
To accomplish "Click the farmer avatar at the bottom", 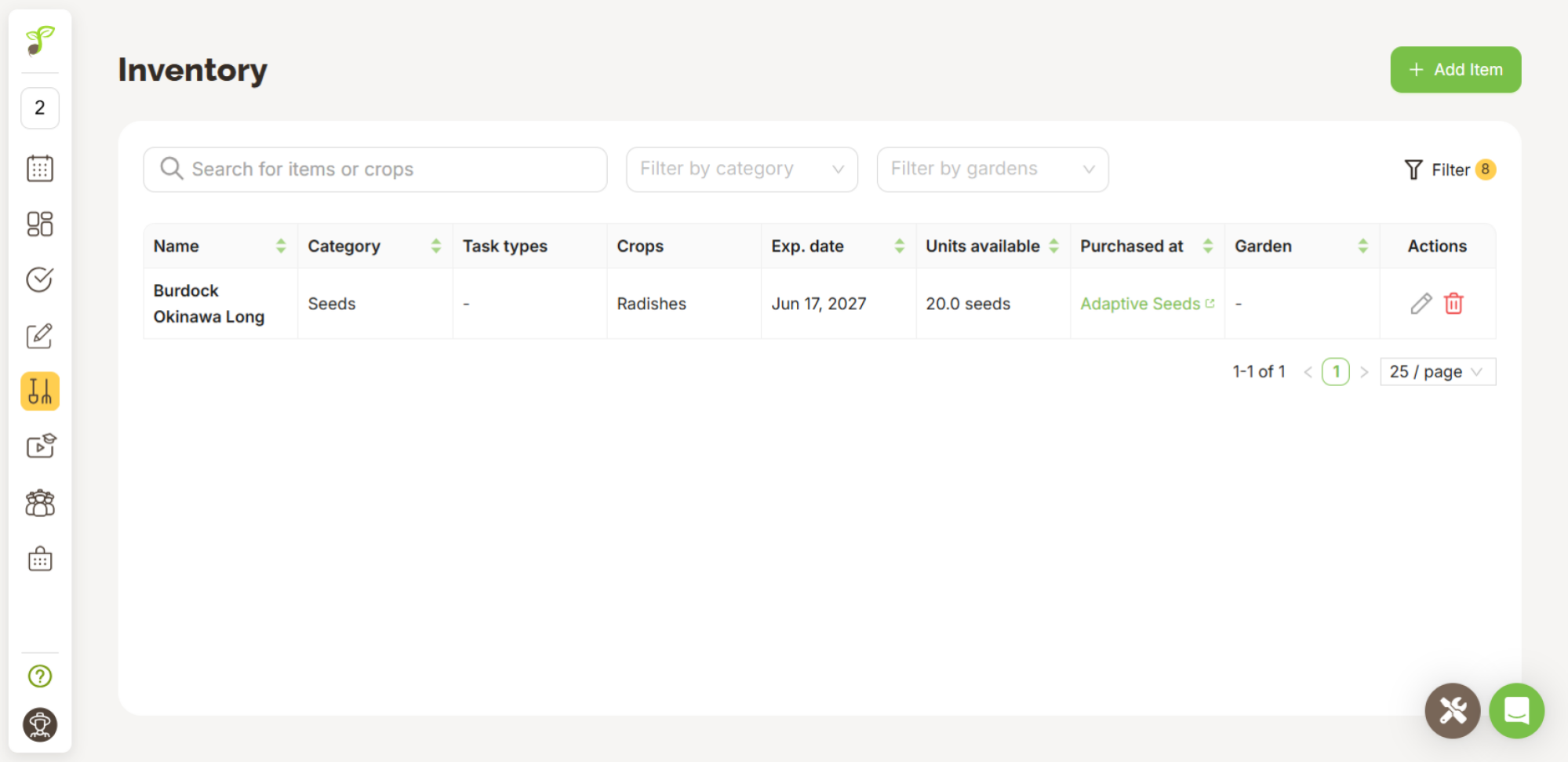I will 39,724.
